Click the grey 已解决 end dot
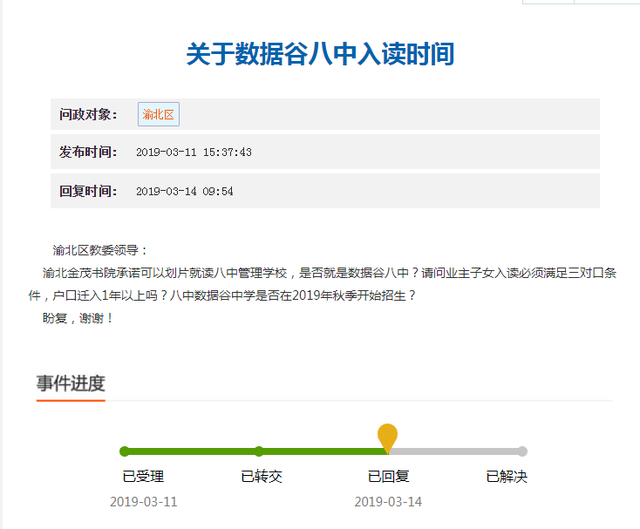The image size is (640, 529). (x=522, y=451)
